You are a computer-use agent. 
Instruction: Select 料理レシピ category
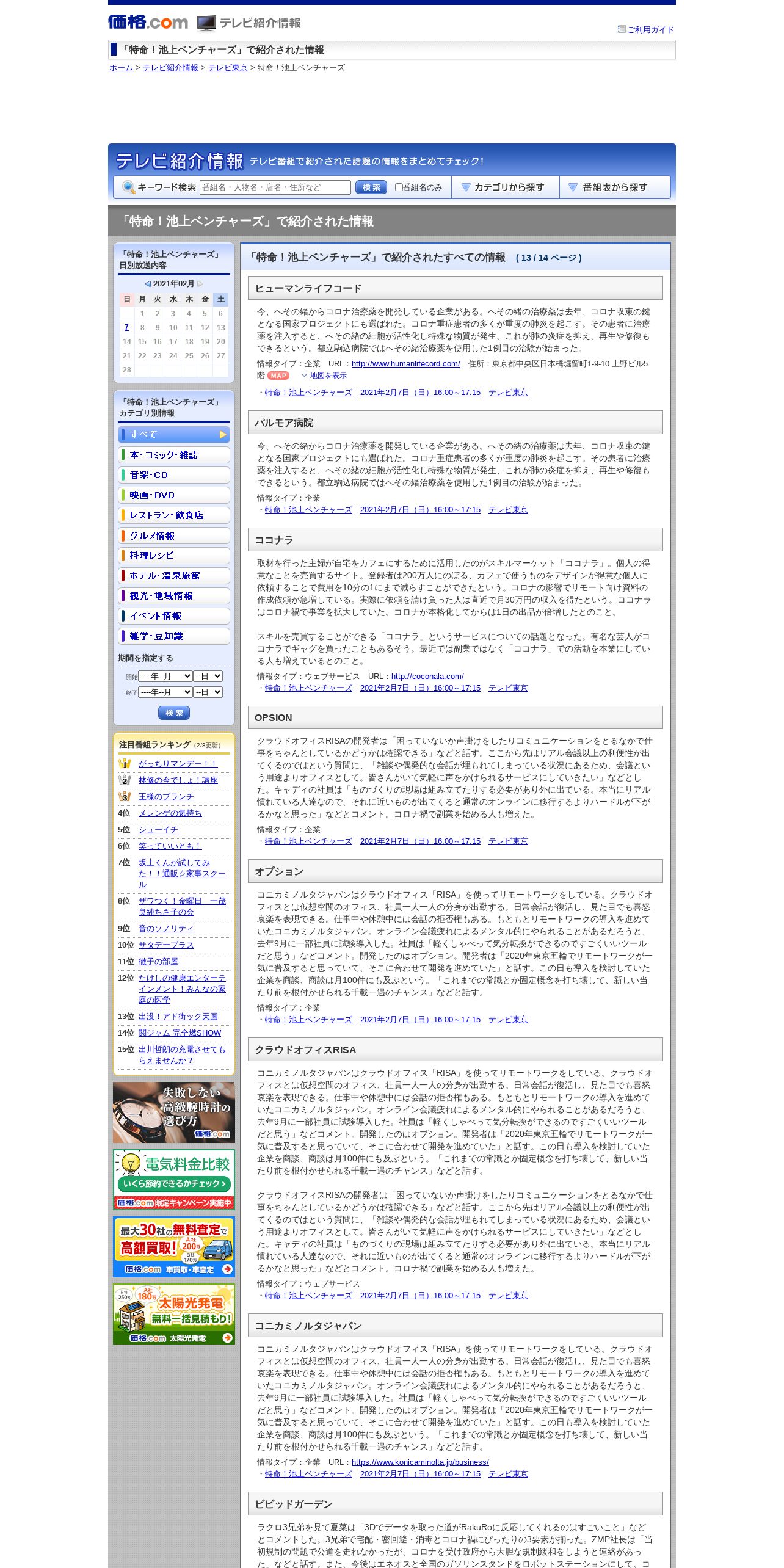pyautogui.click(x=174, y=555)
